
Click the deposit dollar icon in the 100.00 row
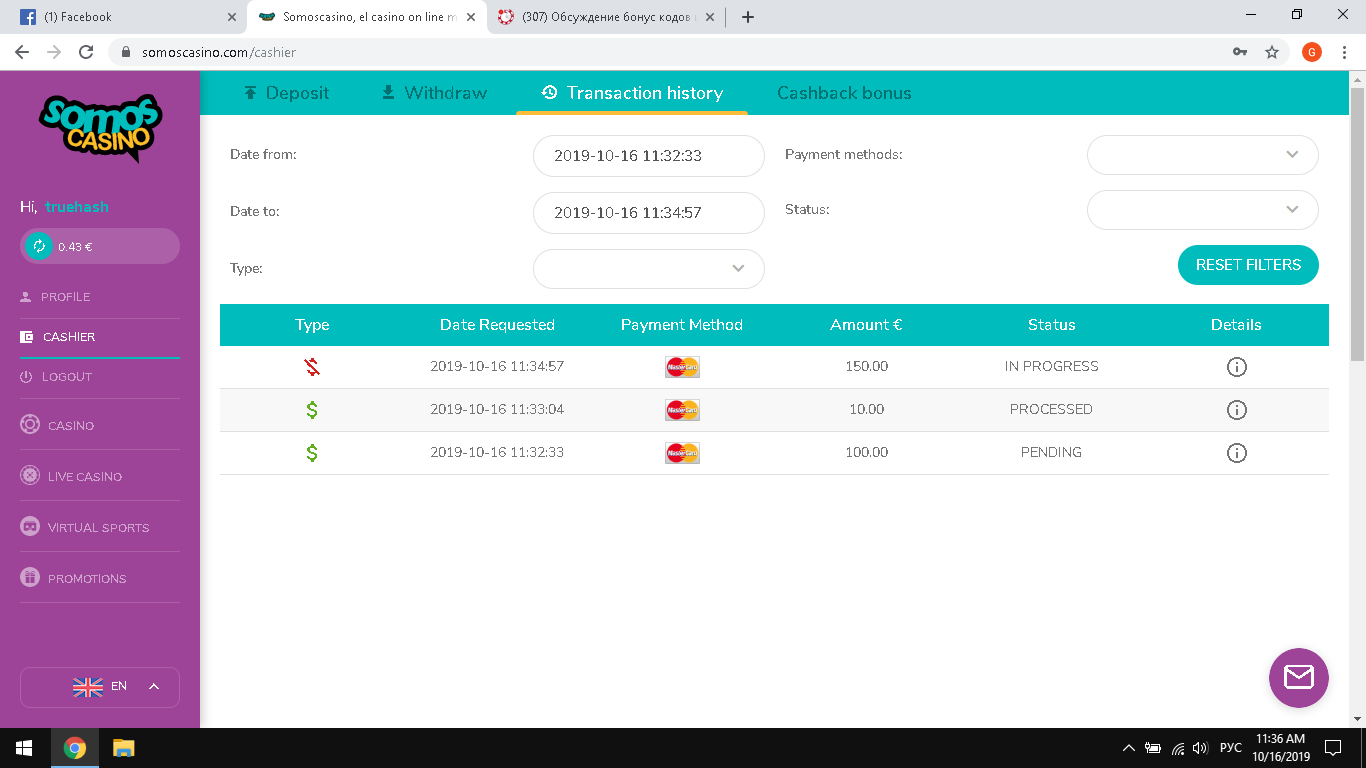[x=312, y=453]
